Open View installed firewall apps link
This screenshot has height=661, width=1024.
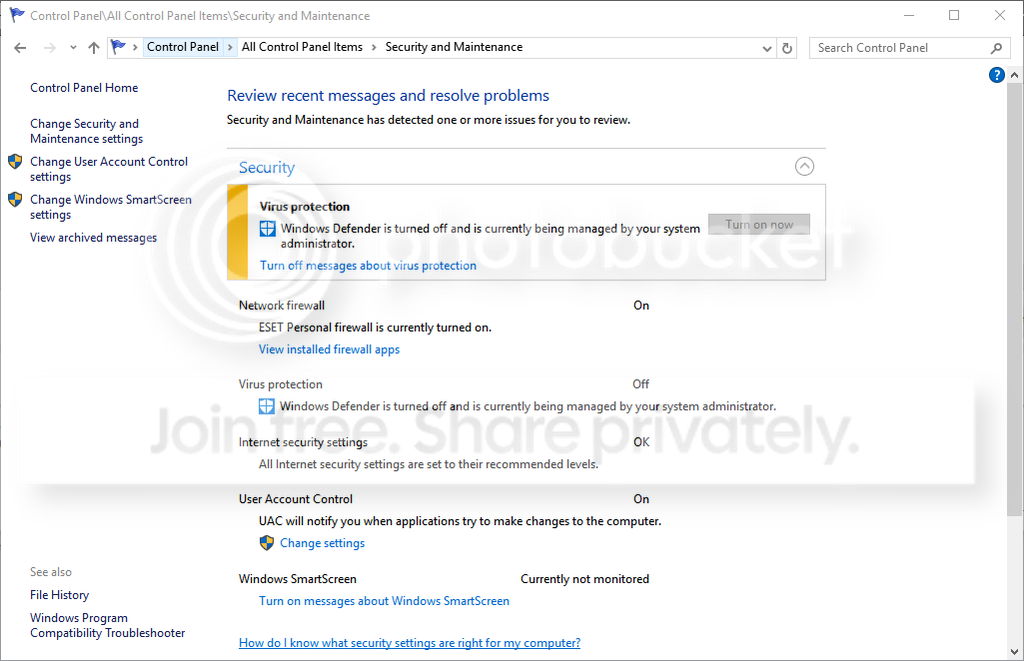tap(329, 349)
